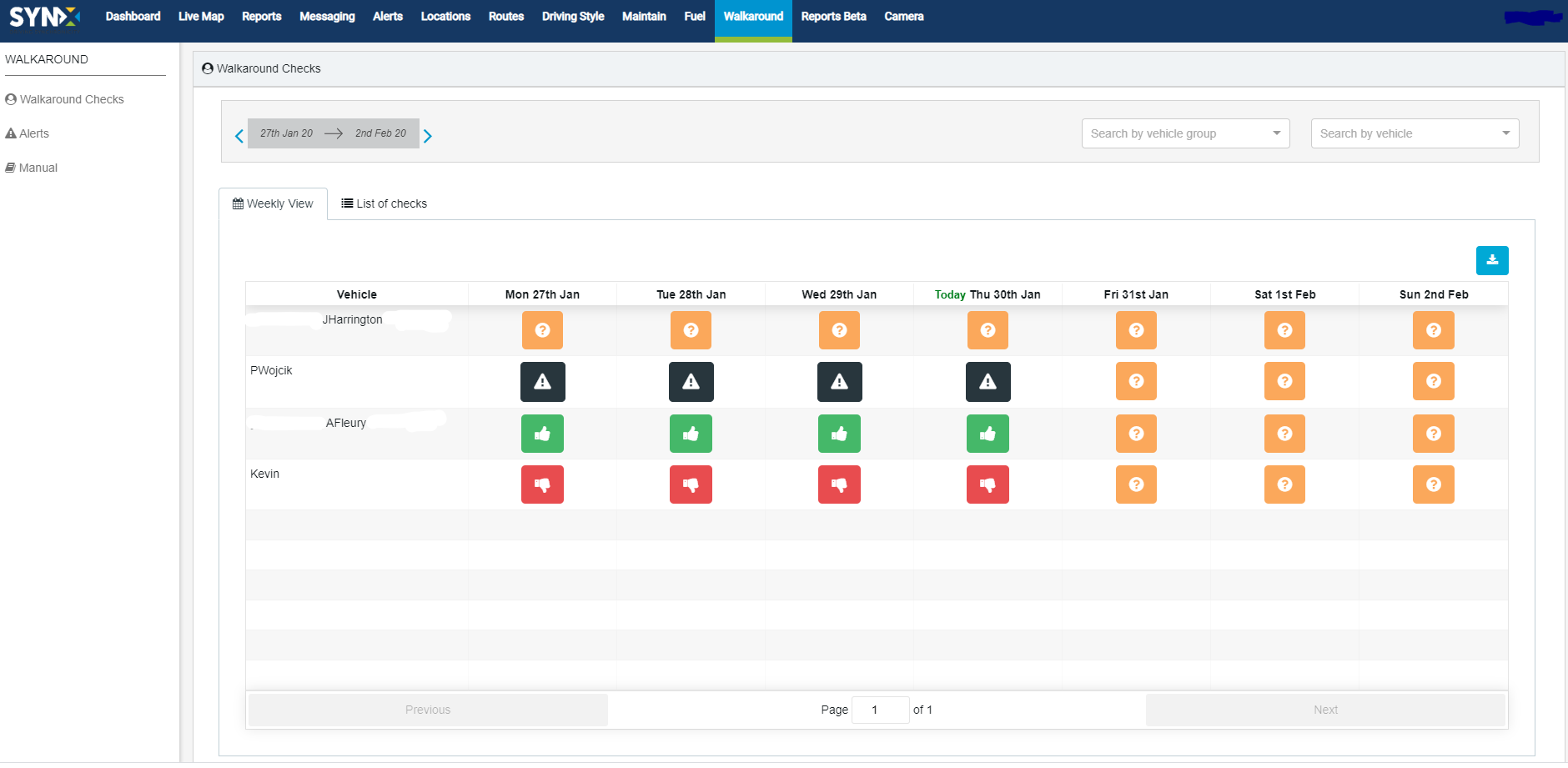Open the Alerts item in top navigation
The width and height of the screenshot is (1568, 768).
[388, 17]
